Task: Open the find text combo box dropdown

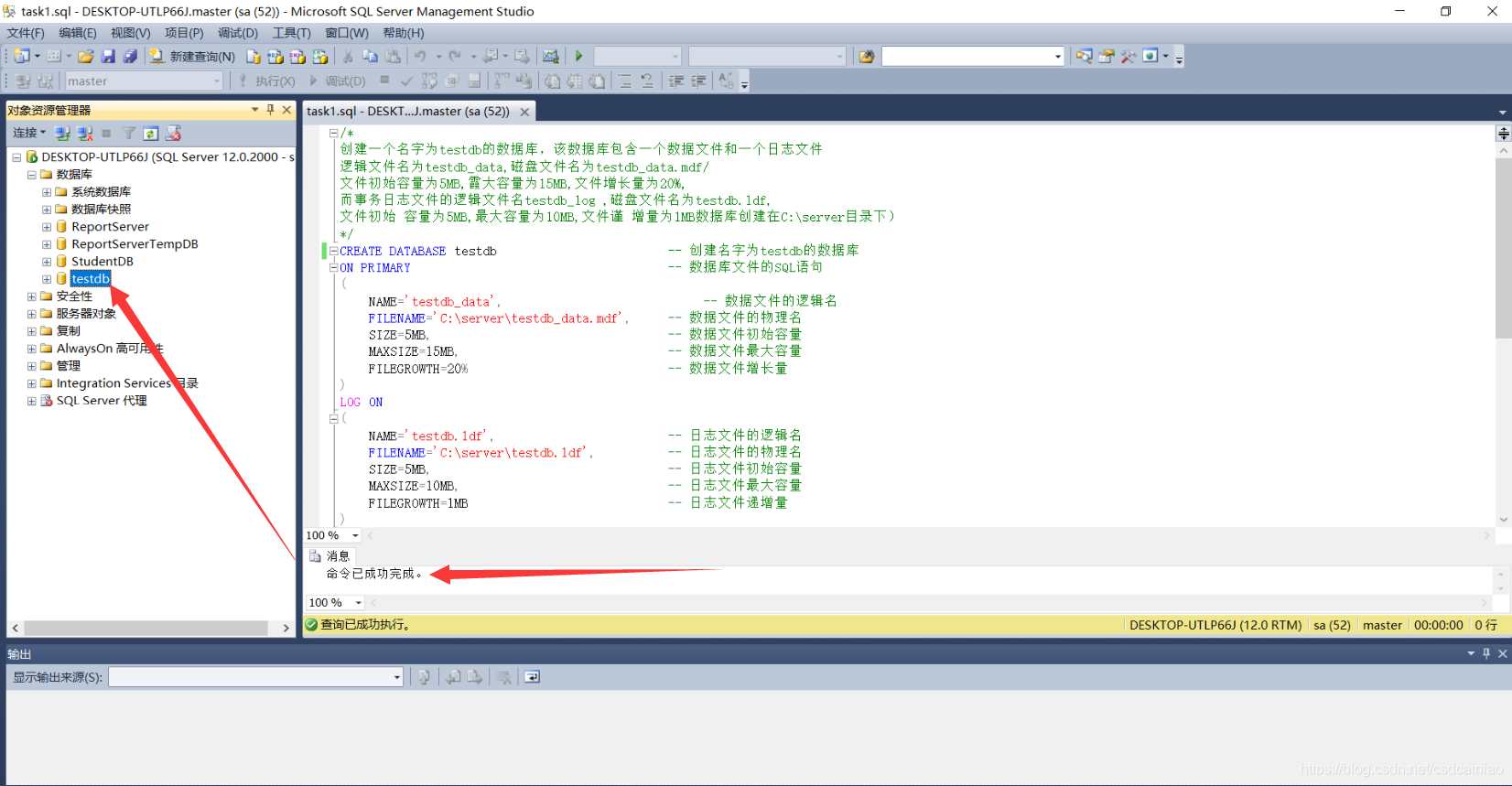Action: click(x=1058, y=56)
